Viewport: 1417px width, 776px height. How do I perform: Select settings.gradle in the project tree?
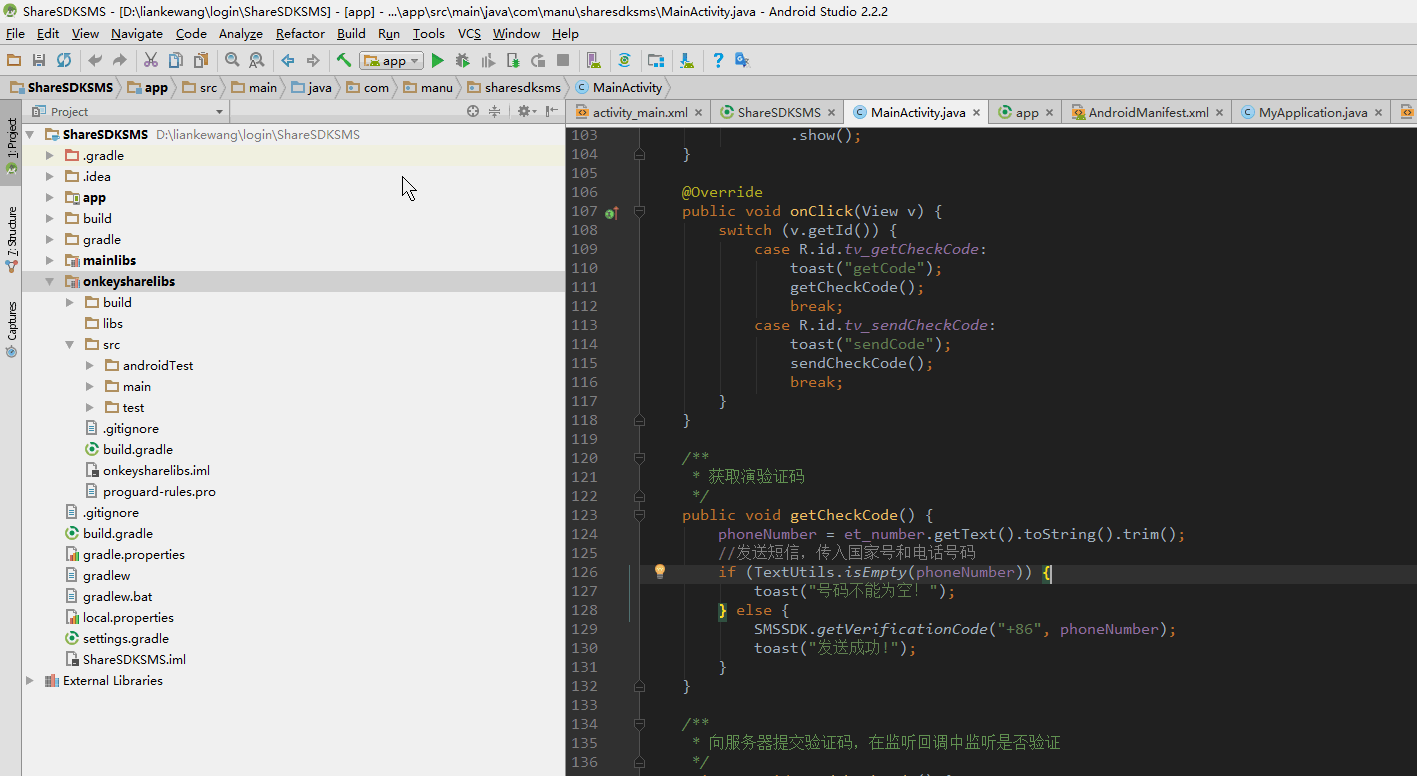125,639
